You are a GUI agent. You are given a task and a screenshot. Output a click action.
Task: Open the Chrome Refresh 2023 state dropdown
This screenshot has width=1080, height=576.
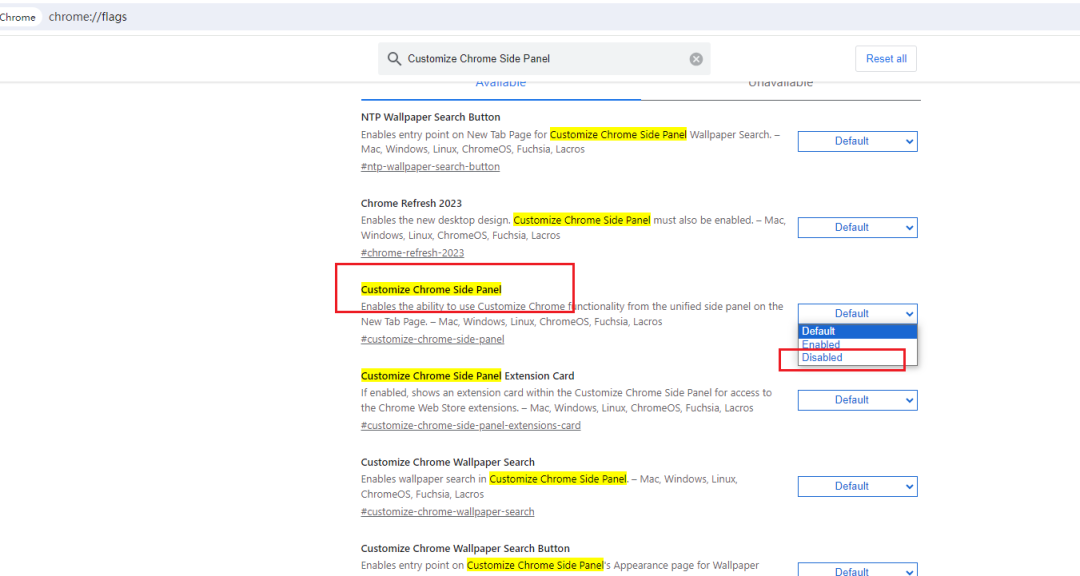858,227
